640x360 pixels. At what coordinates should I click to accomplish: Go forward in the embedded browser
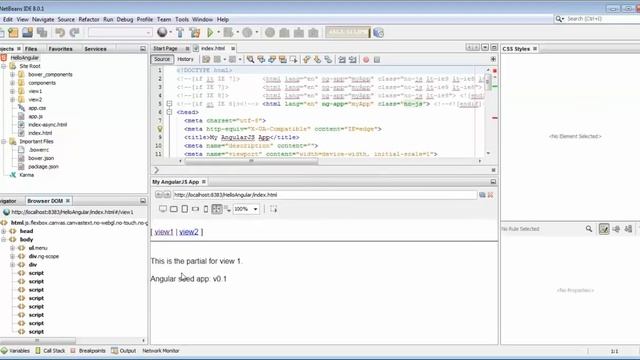[x=167, y=195]
